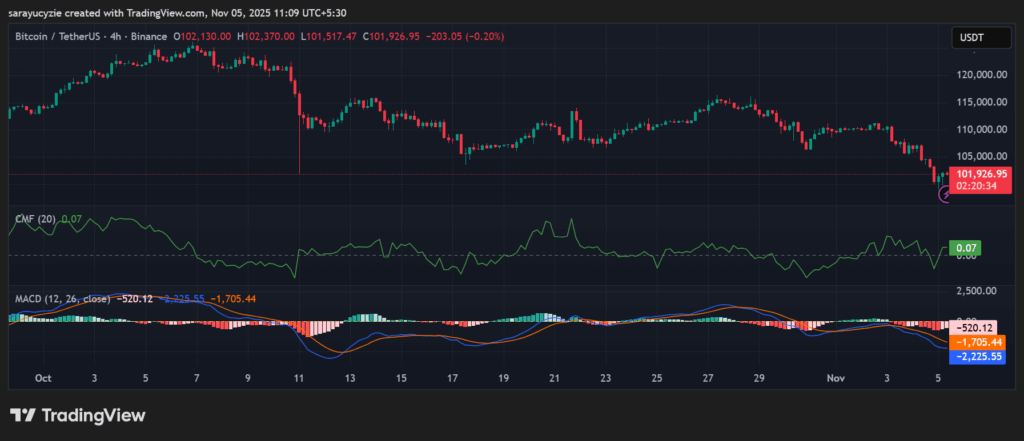Screen dimensions: 1024x441
Task: Click the Oct label on time axis
Action: (x=42, y=380)
